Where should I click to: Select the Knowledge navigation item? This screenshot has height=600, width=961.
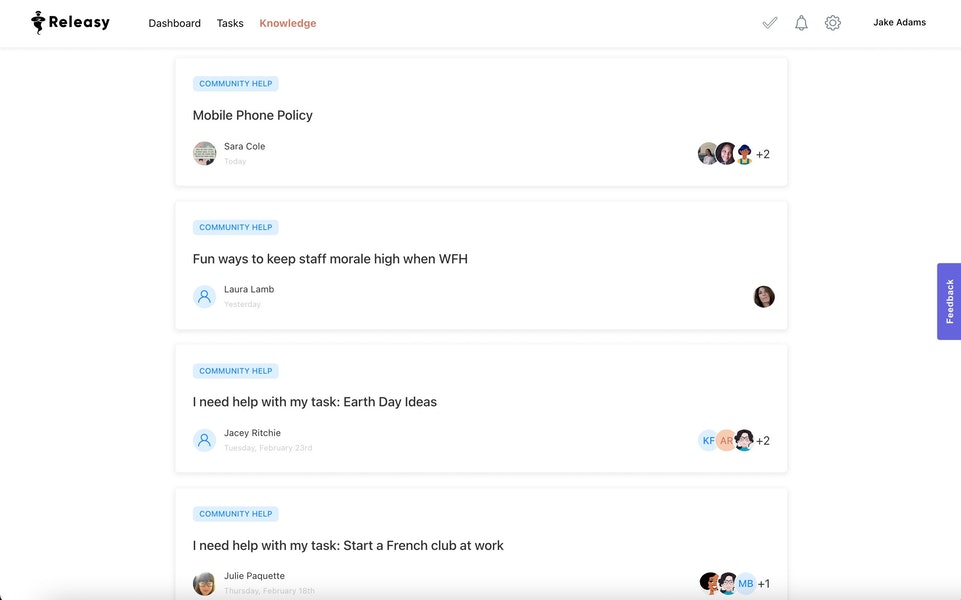pyautogui.click(x=287, y=22)
